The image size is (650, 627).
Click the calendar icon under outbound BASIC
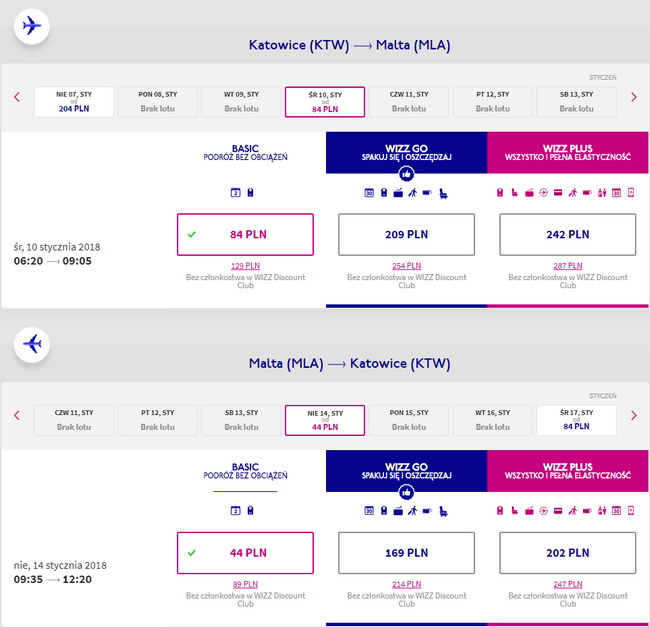point(236,192)
